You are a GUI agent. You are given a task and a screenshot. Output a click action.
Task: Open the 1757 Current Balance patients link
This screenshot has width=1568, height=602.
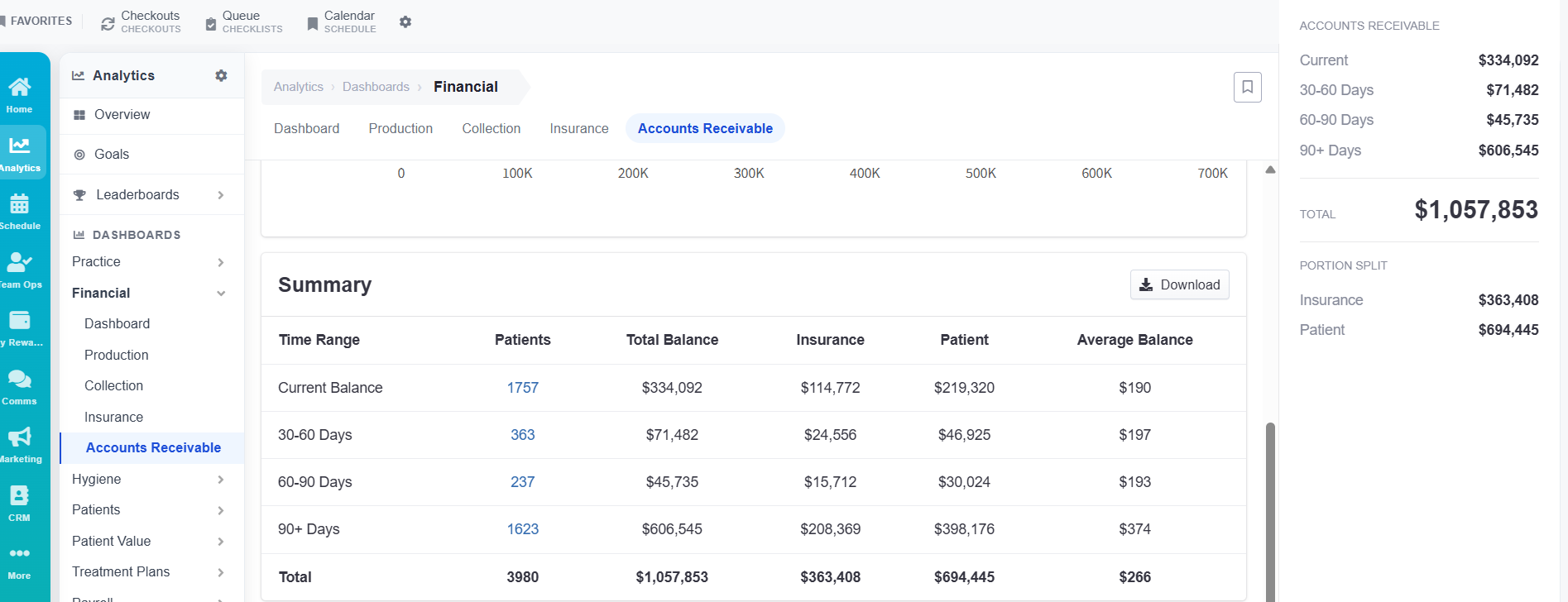point(523,388)
